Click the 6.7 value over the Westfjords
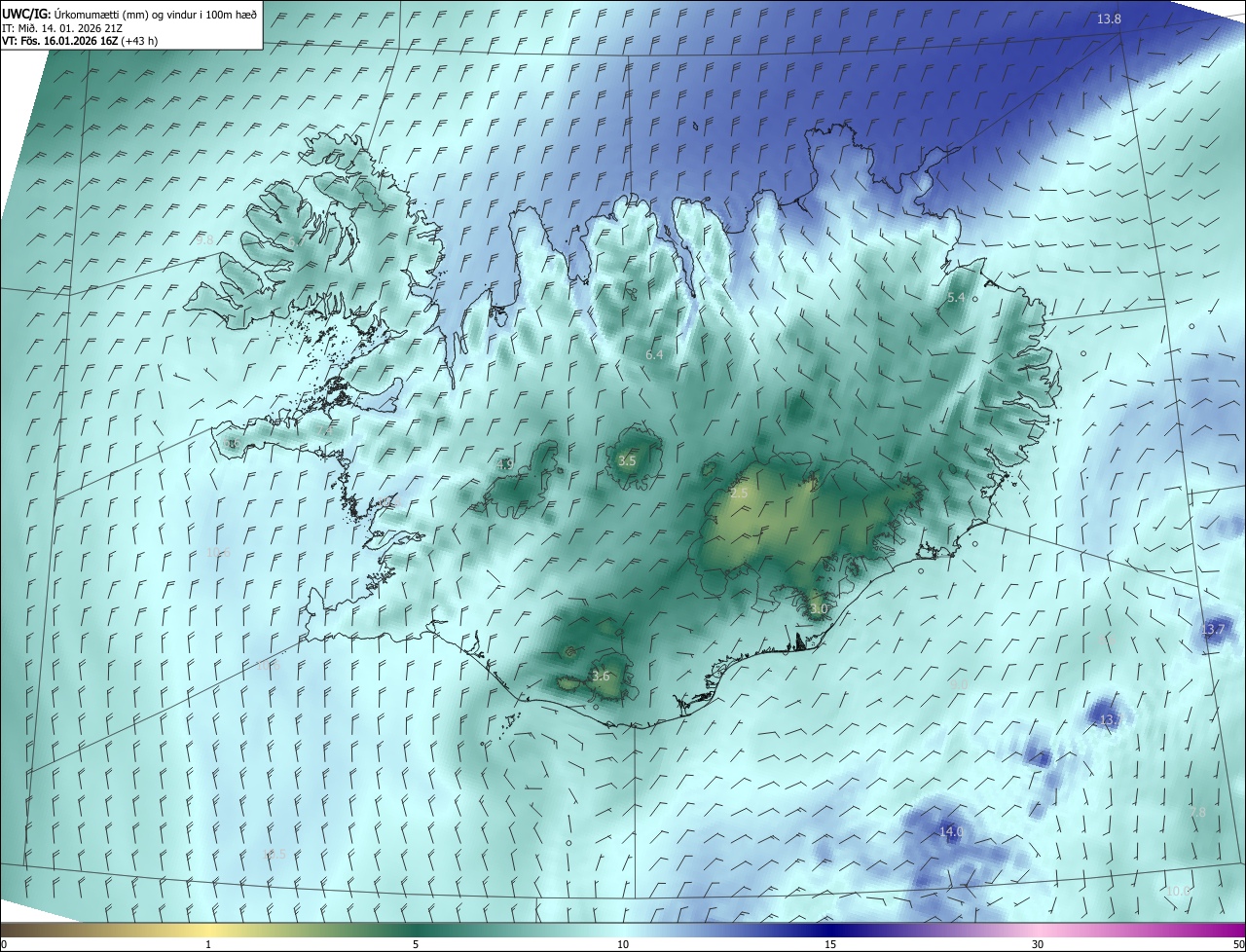1246x952 pixels. (x=298, y=240)
